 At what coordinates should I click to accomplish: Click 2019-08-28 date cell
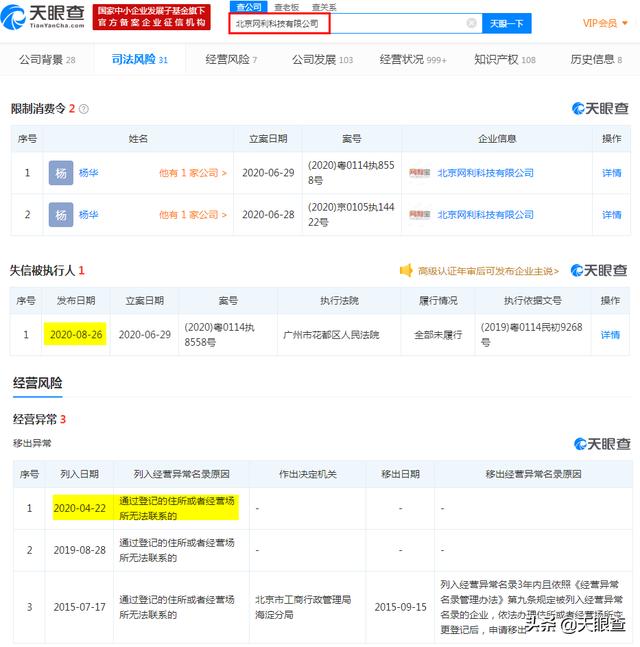pos(80,550)
